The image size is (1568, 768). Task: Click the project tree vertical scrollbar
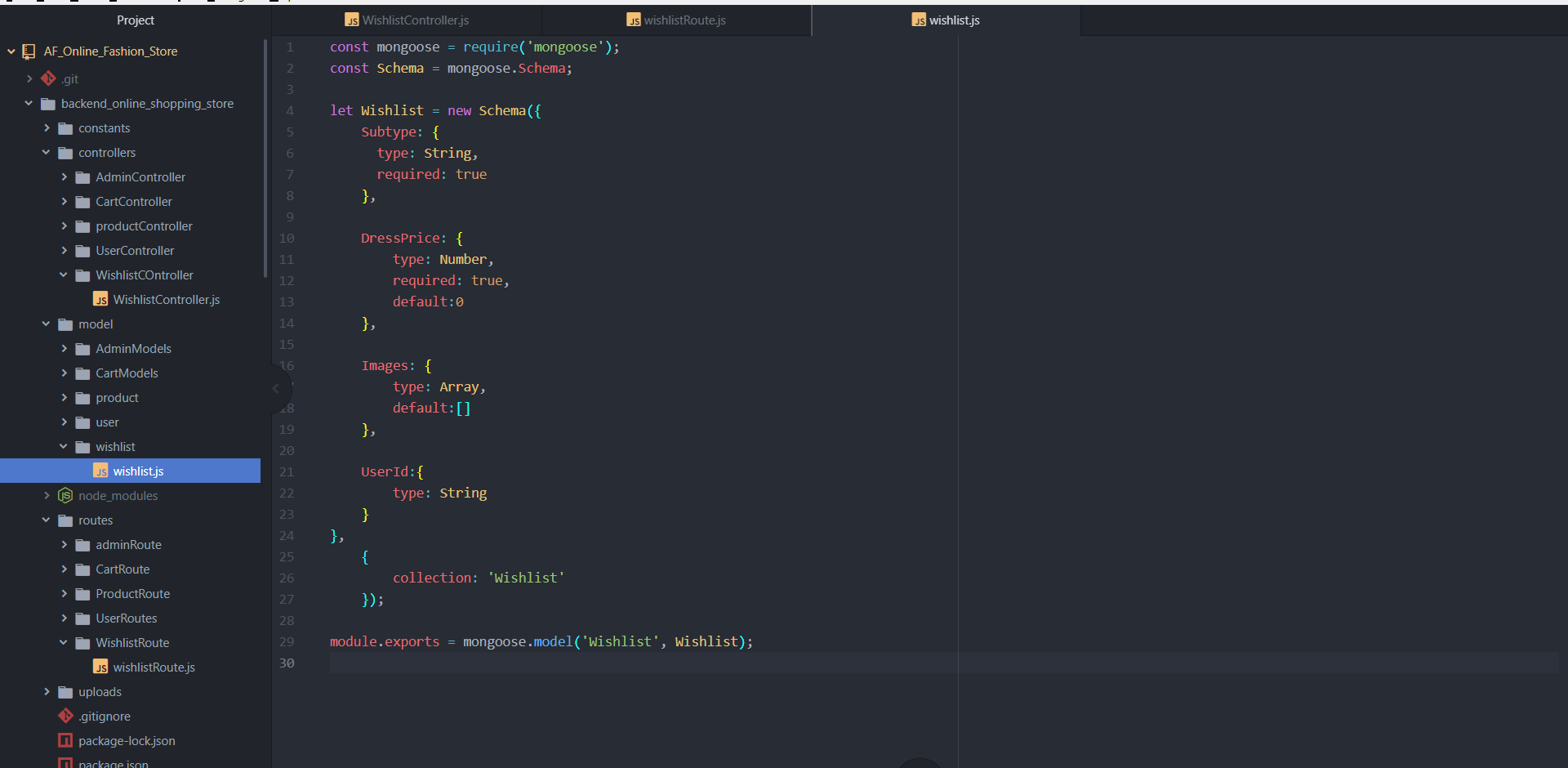(265, 159)
